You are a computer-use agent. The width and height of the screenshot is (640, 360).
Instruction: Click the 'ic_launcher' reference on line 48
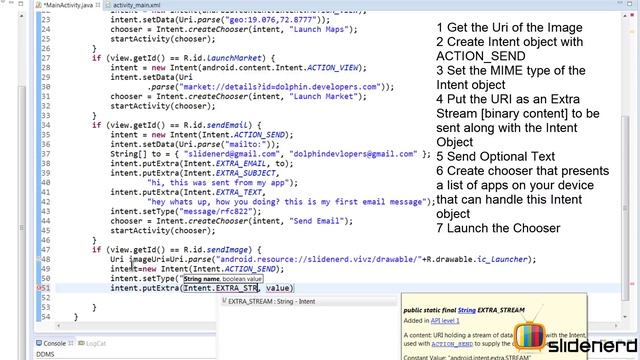coord(503,260)
